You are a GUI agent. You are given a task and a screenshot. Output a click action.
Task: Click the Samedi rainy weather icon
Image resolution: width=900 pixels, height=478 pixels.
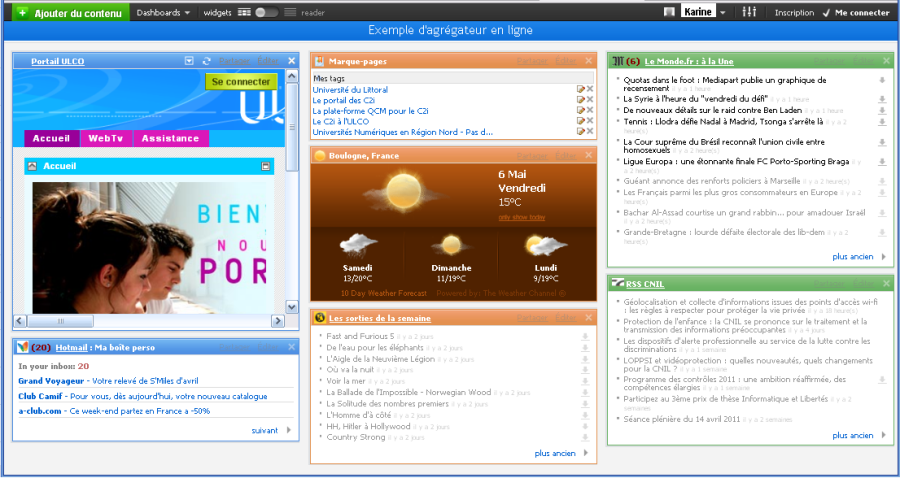358,245
